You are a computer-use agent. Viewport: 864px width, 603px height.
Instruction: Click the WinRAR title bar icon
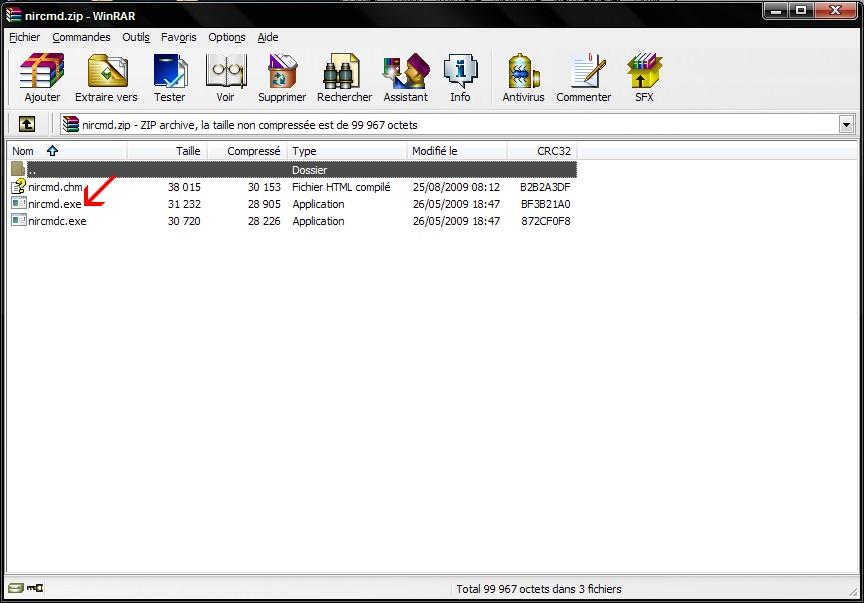coord(13,15)
